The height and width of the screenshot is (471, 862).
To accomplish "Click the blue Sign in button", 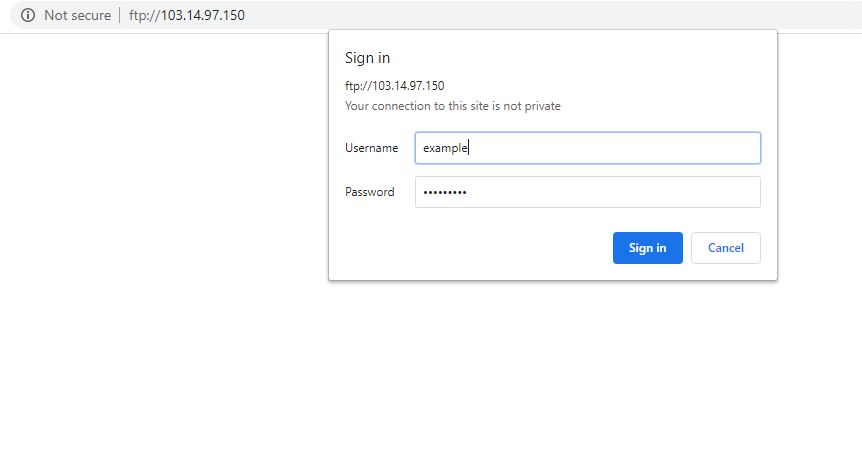I will (648, 248).
